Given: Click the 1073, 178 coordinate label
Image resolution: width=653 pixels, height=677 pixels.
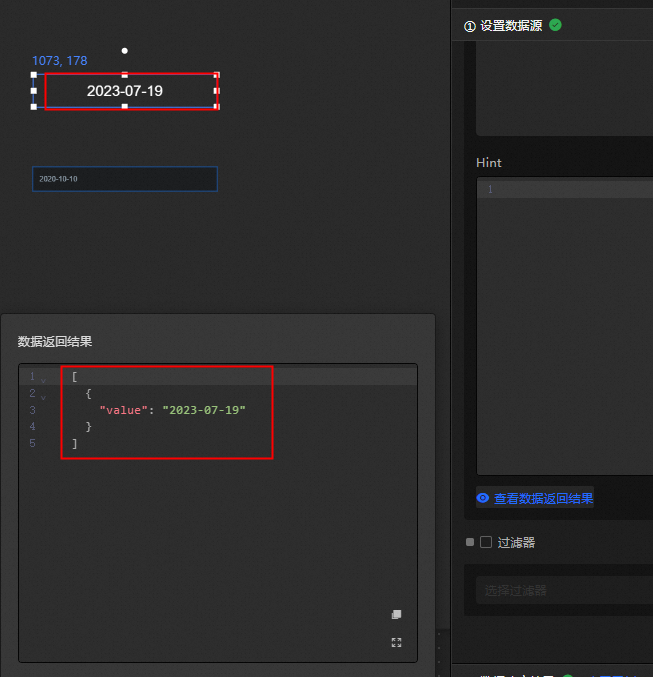Looking at the screenshot, I should pyautogui.click(x=60, y=60).
